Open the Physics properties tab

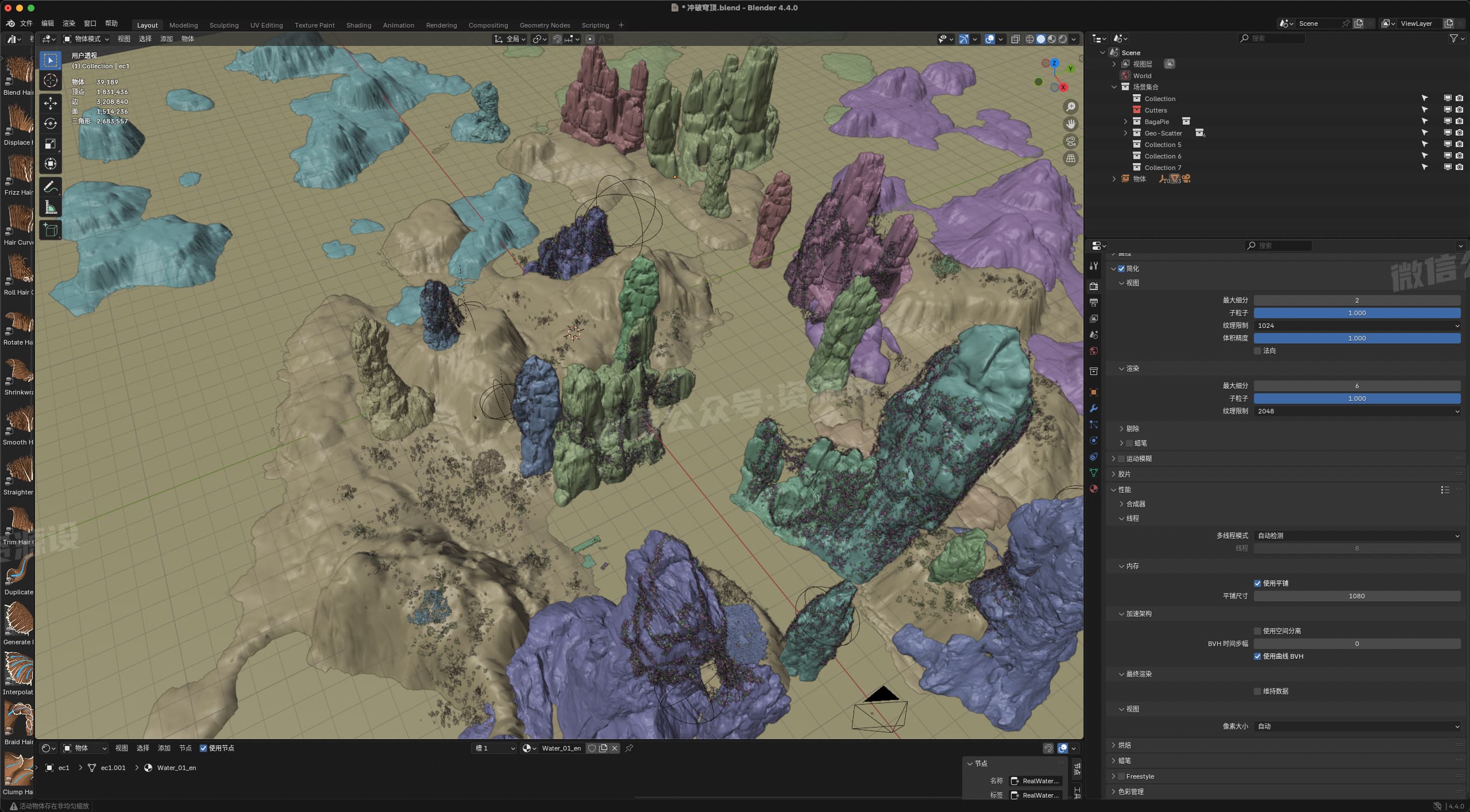[1094, 440]
